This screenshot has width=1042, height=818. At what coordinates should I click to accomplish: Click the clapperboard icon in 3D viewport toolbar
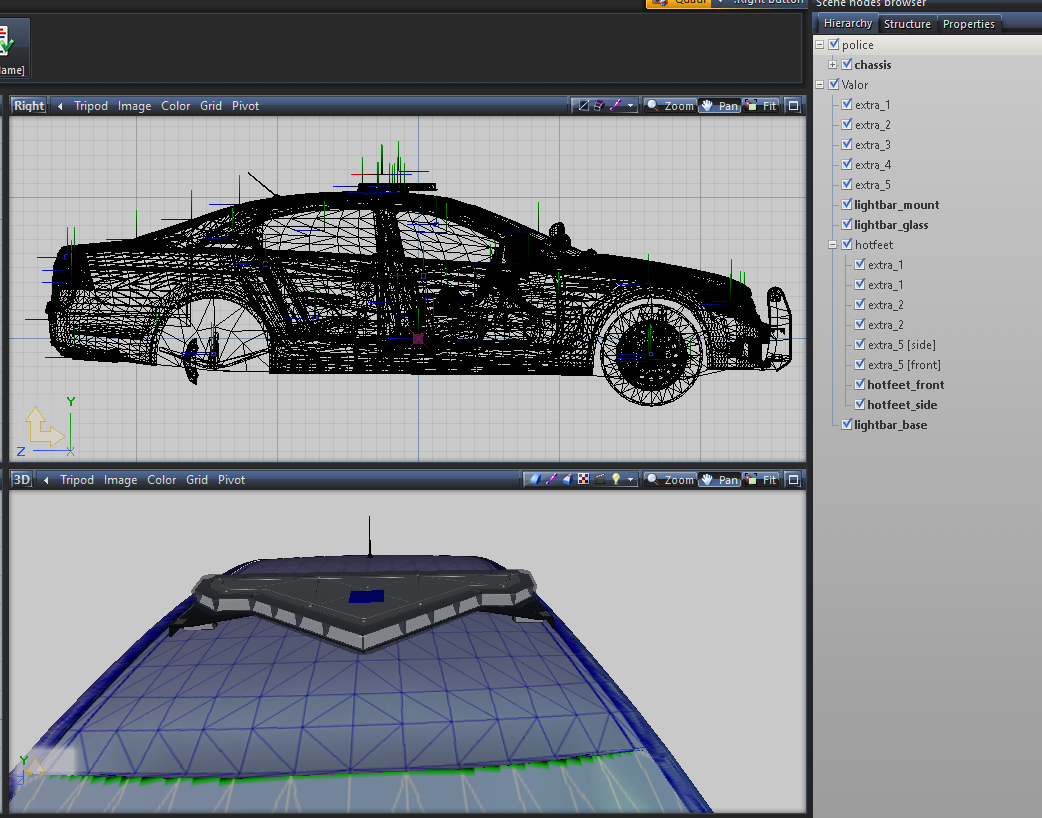tap(600, 480)
